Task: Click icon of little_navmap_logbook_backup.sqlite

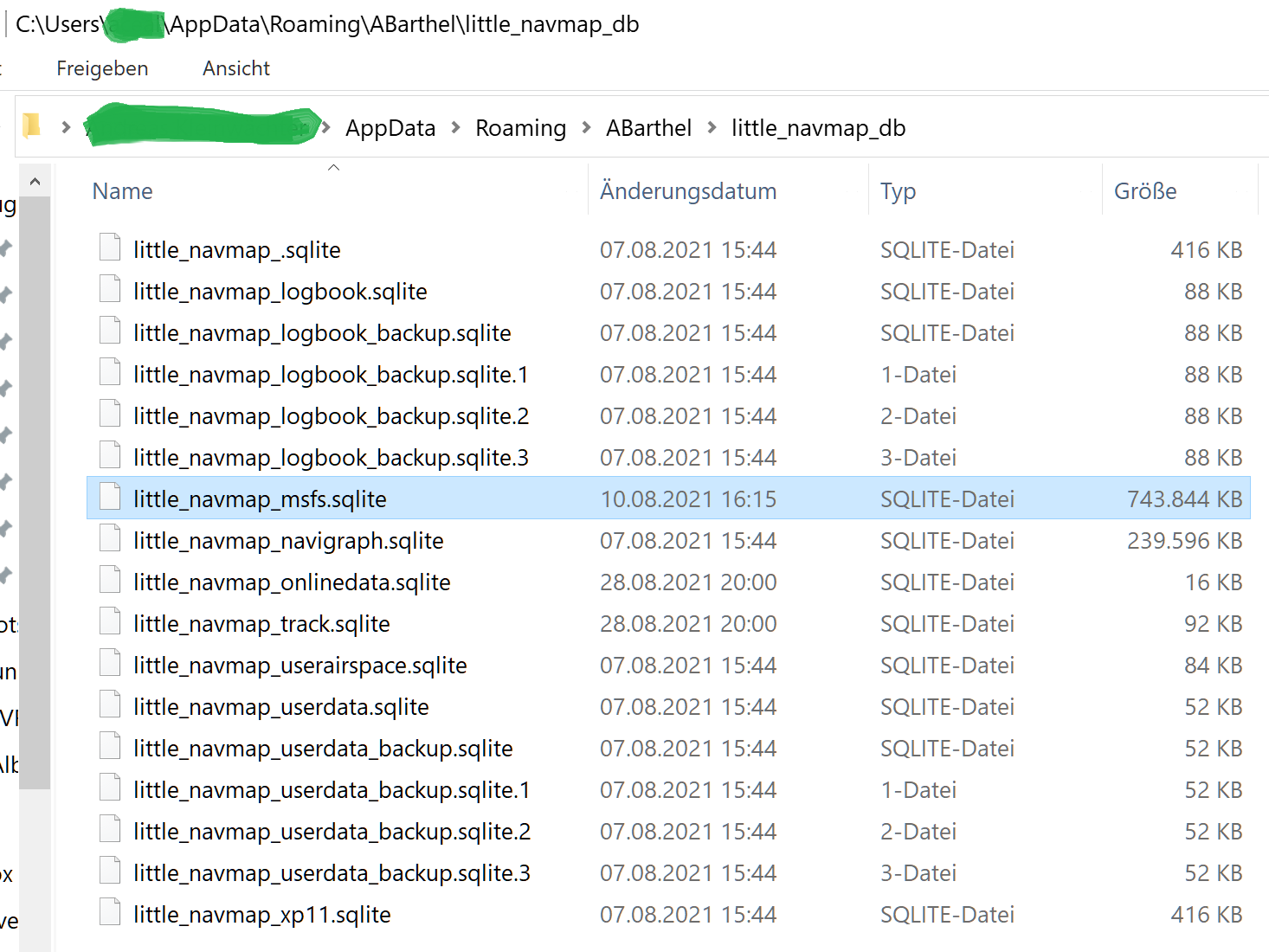Action: 110,331
